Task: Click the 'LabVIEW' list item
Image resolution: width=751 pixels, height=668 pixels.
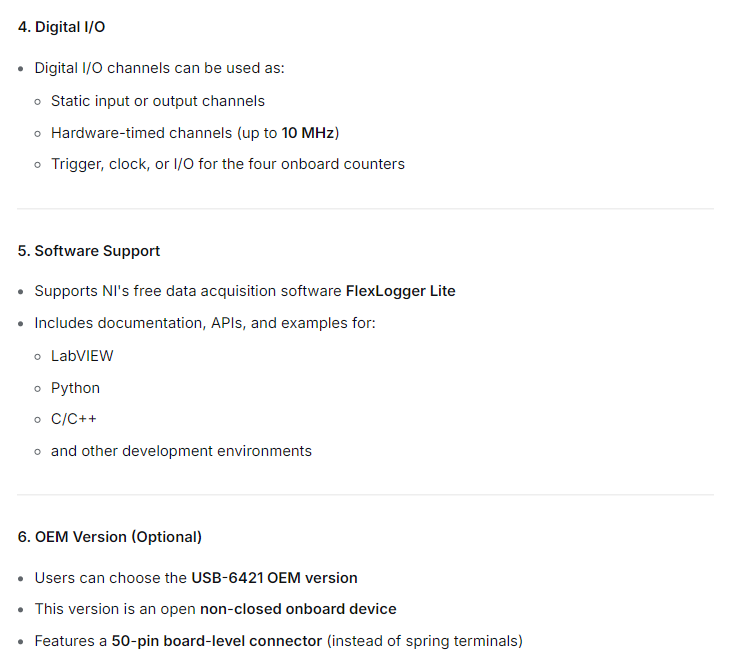Action: (x=82, y=356)
